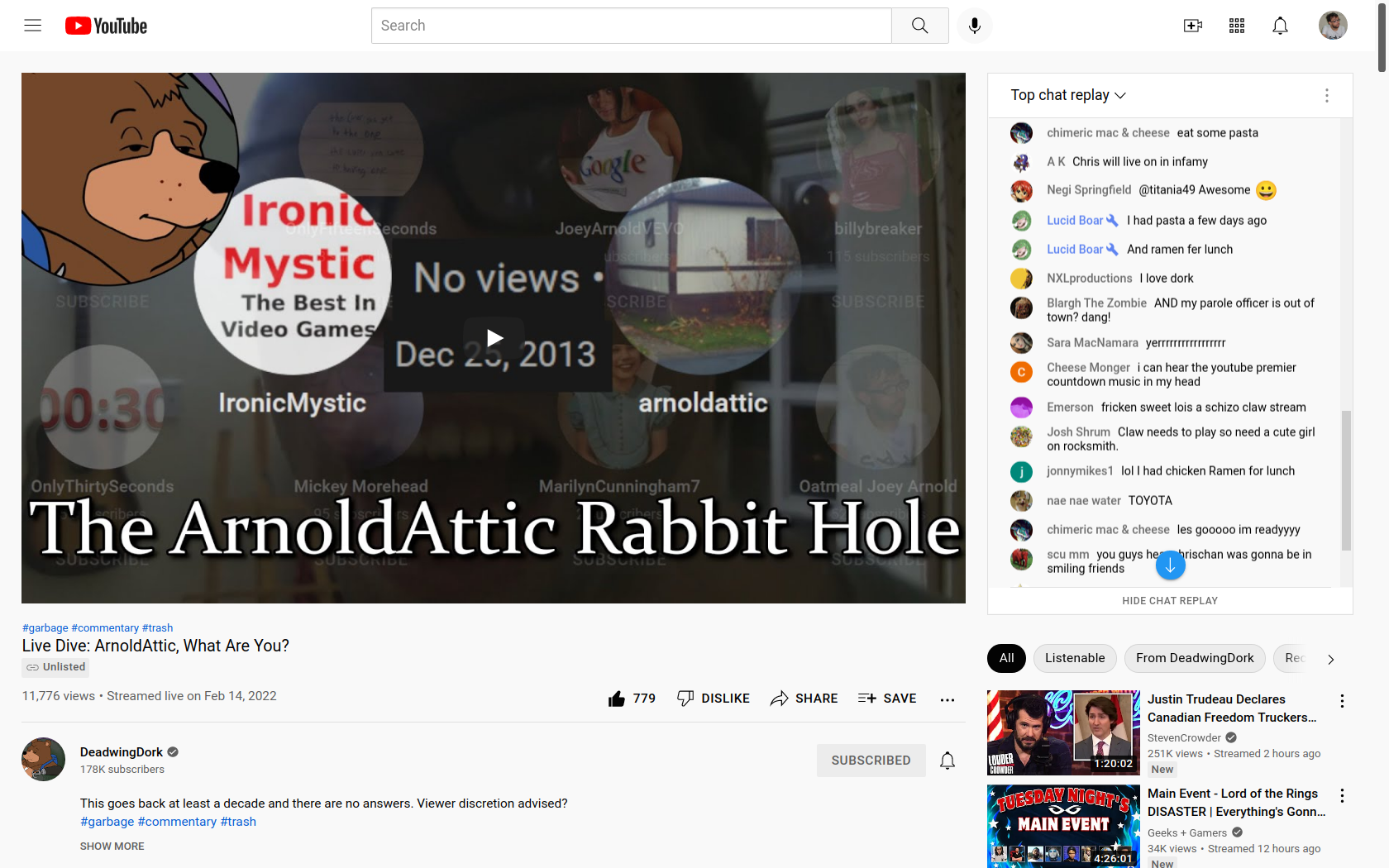Click the 178K subscribers text

point(122,770)
